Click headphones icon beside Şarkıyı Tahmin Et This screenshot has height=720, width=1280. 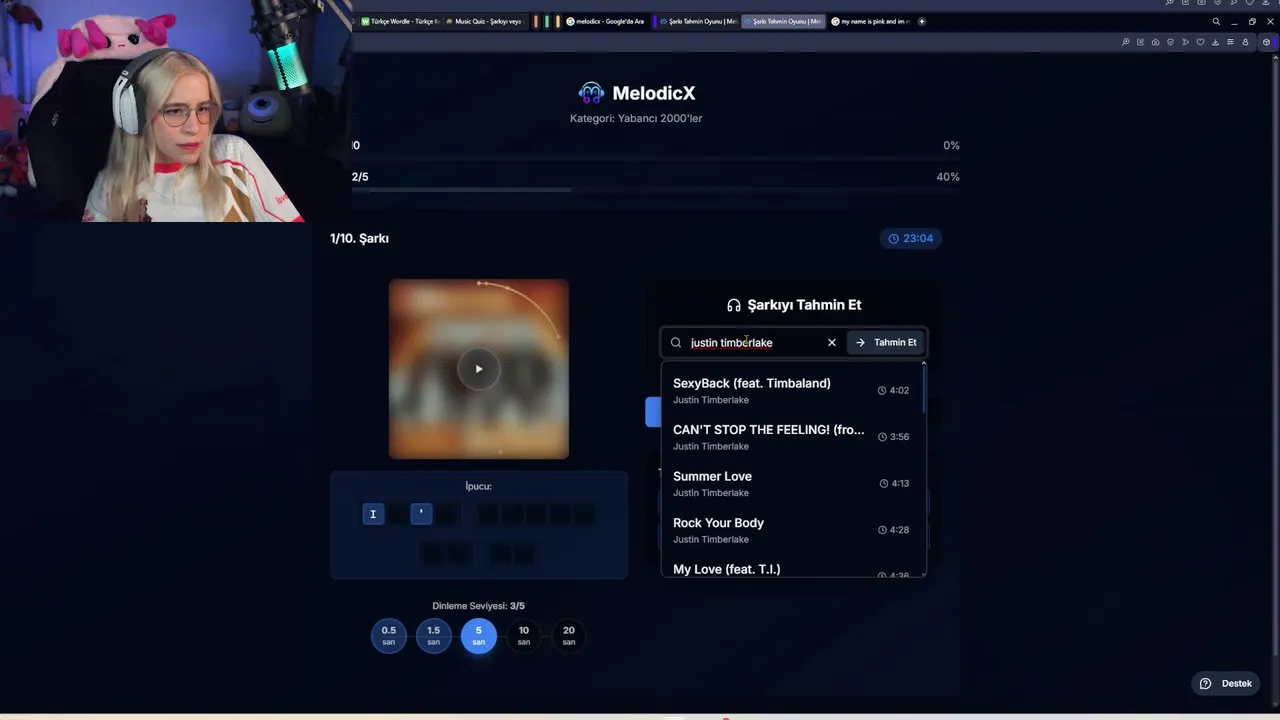(734, 305)
